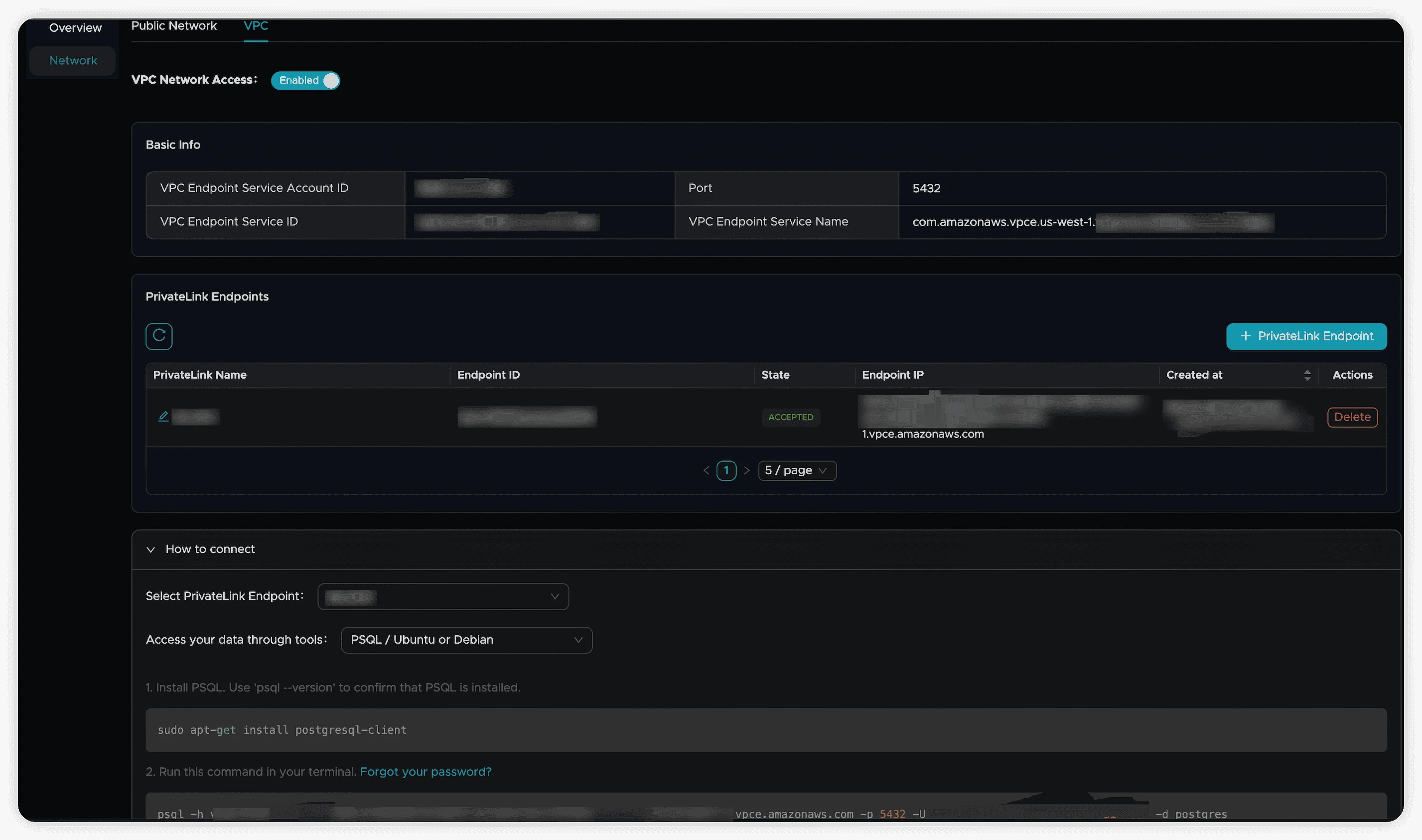
Task: Open Network in the sidebar
Action: tap(73, 61)
